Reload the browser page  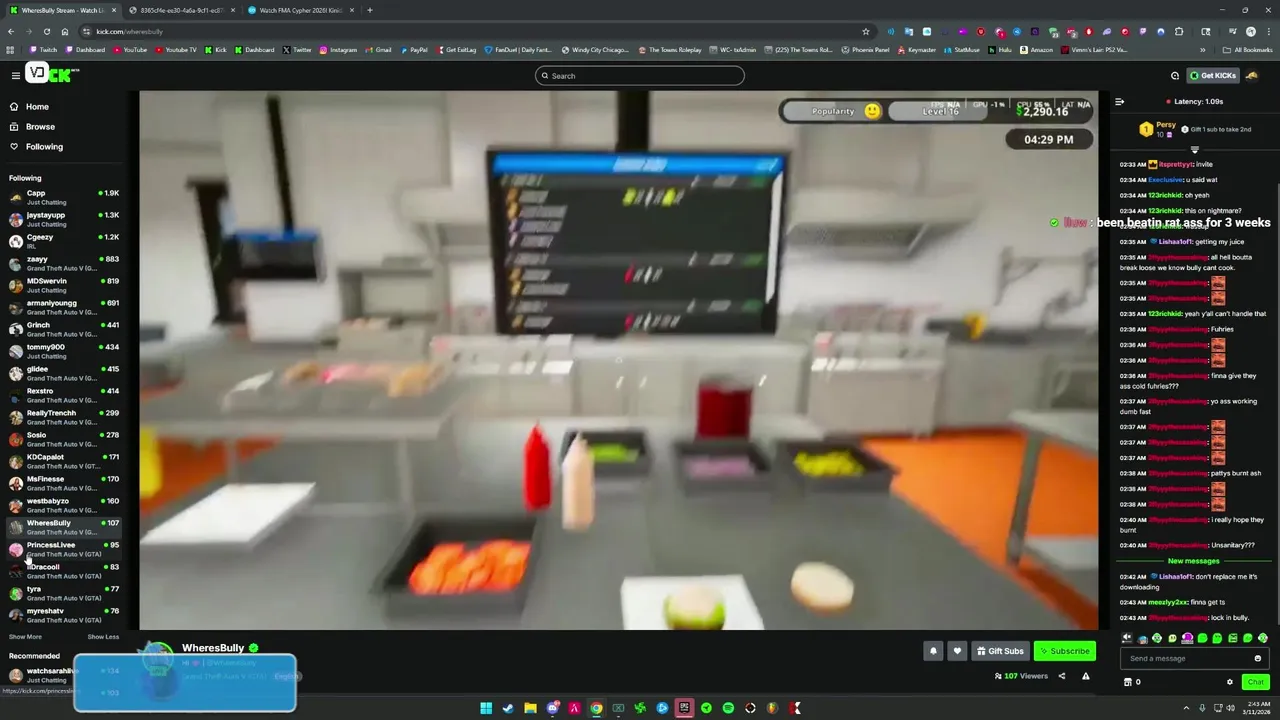pyautogui.click(x=48, y=31)
